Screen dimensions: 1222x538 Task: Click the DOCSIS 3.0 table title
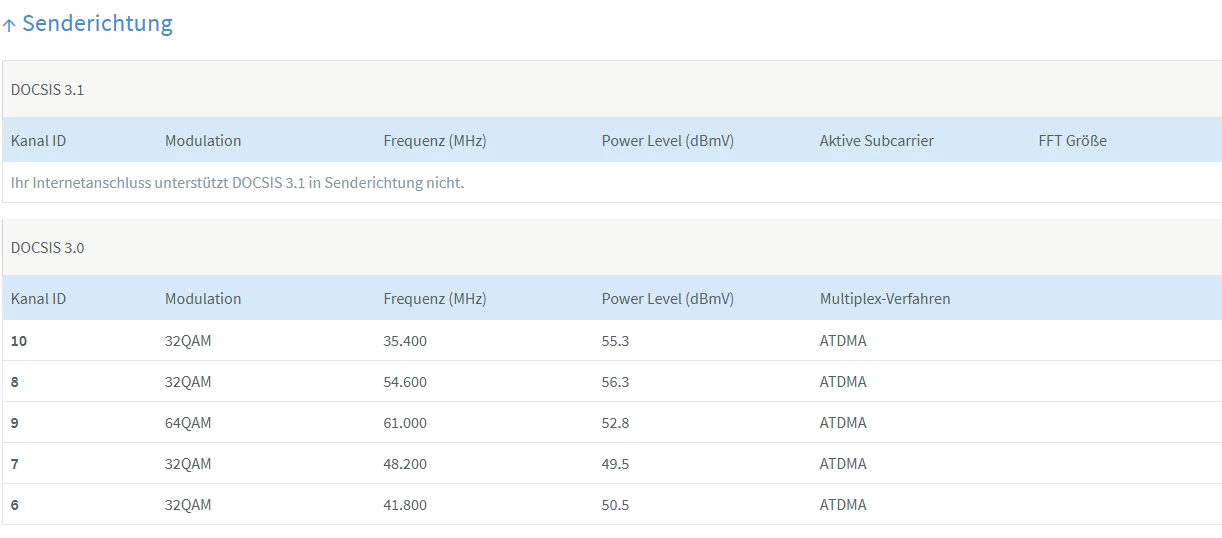[47, 247]
